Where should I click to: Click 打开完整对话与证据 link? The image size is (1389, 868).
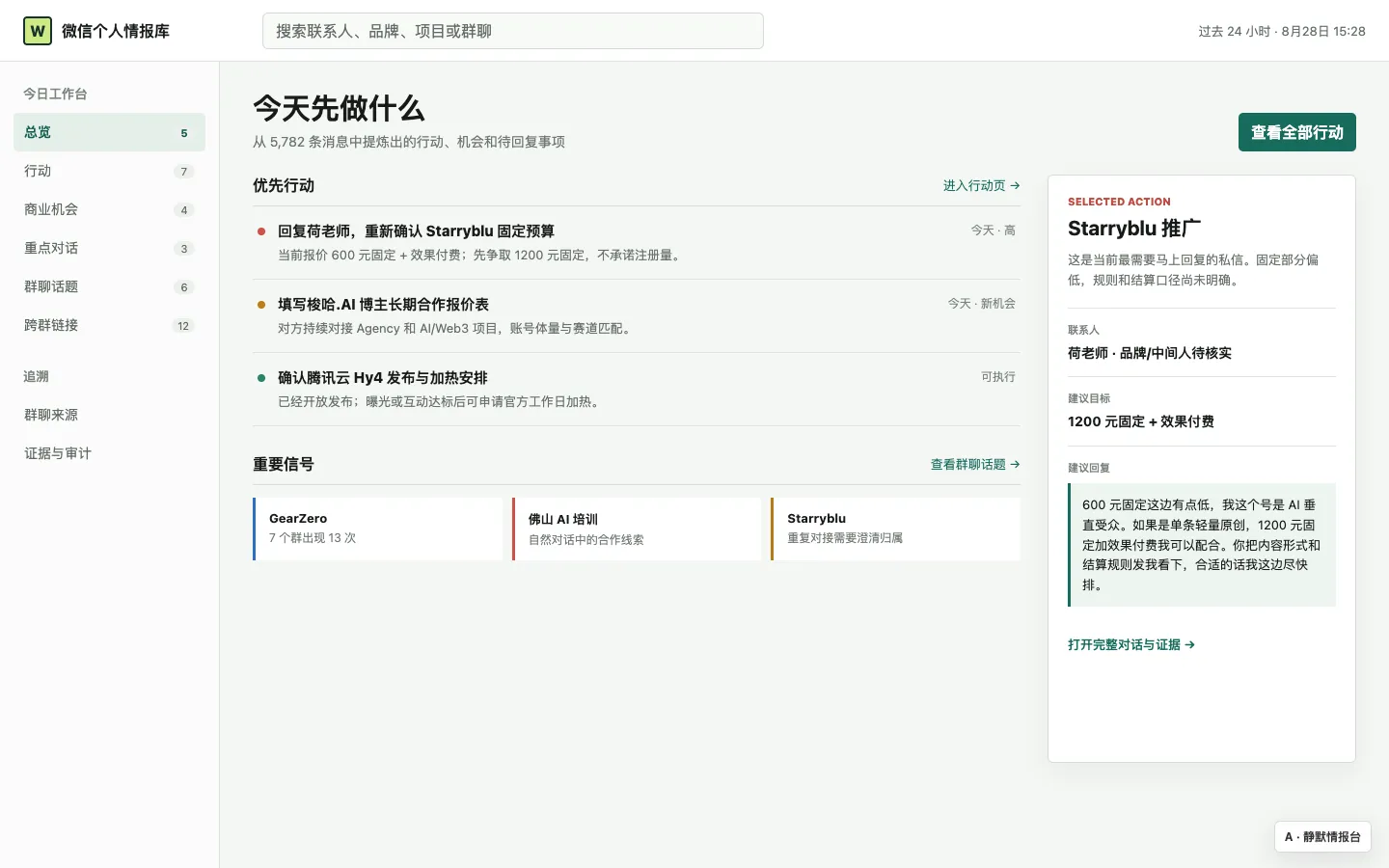point(1131,644)
